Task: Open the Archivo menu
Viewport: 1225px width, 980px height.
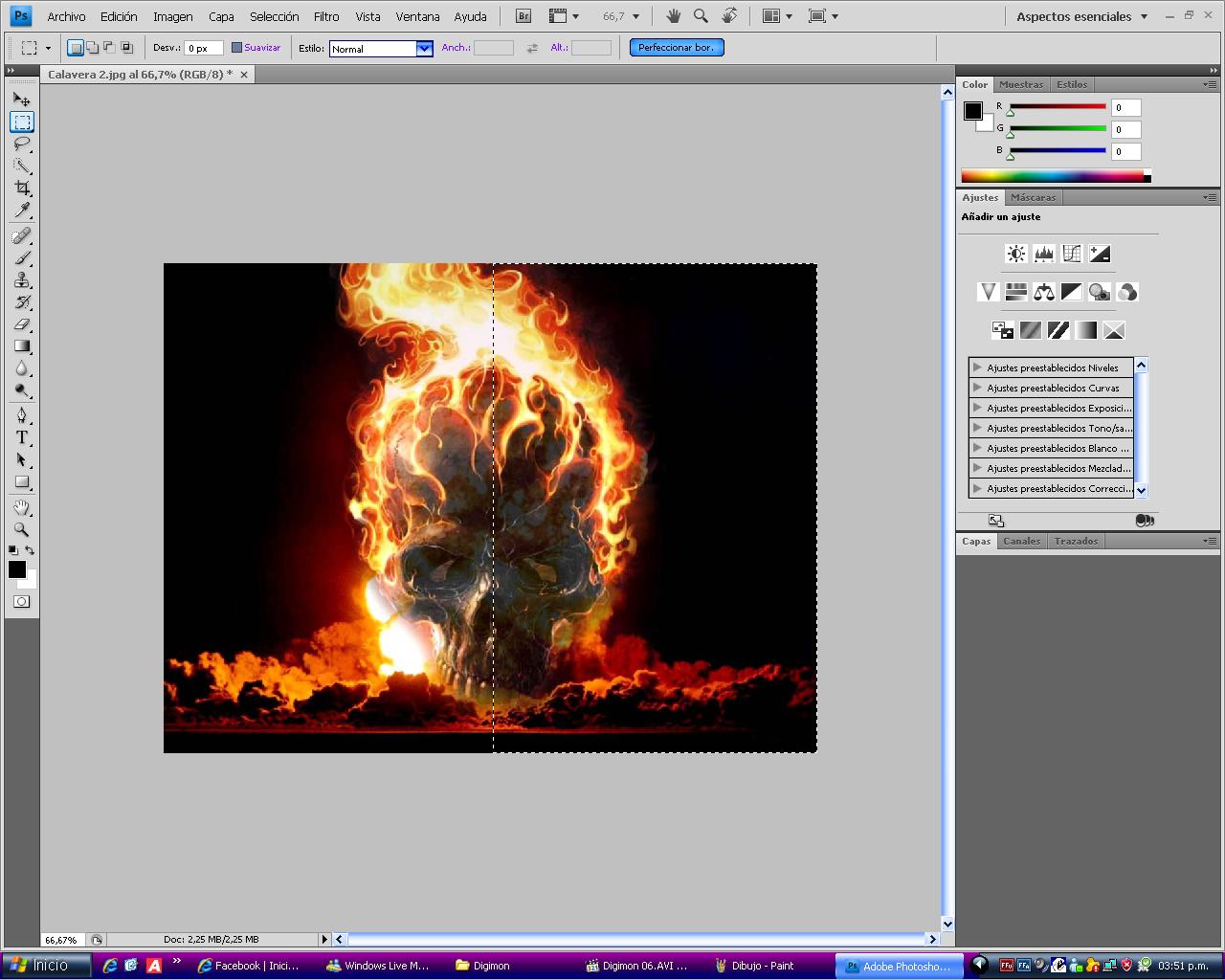Action: click(66, 16)
